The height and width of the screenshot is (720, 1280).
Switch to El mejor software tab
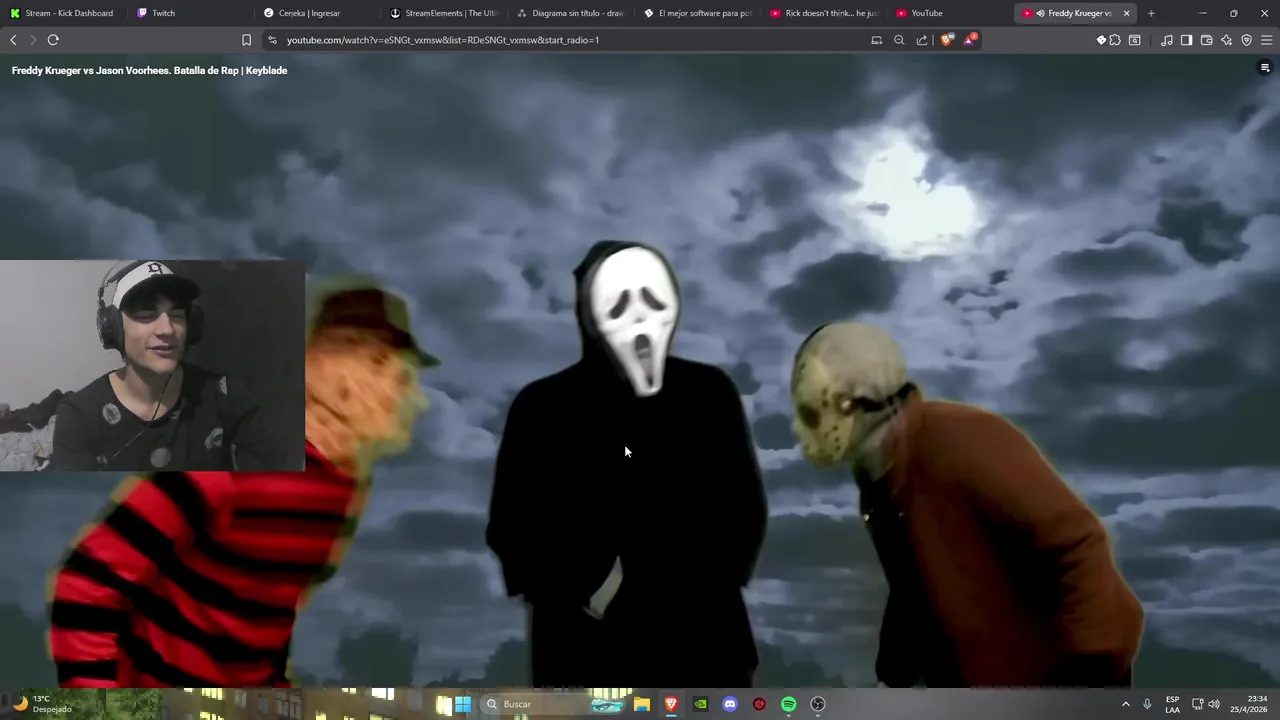696,13
